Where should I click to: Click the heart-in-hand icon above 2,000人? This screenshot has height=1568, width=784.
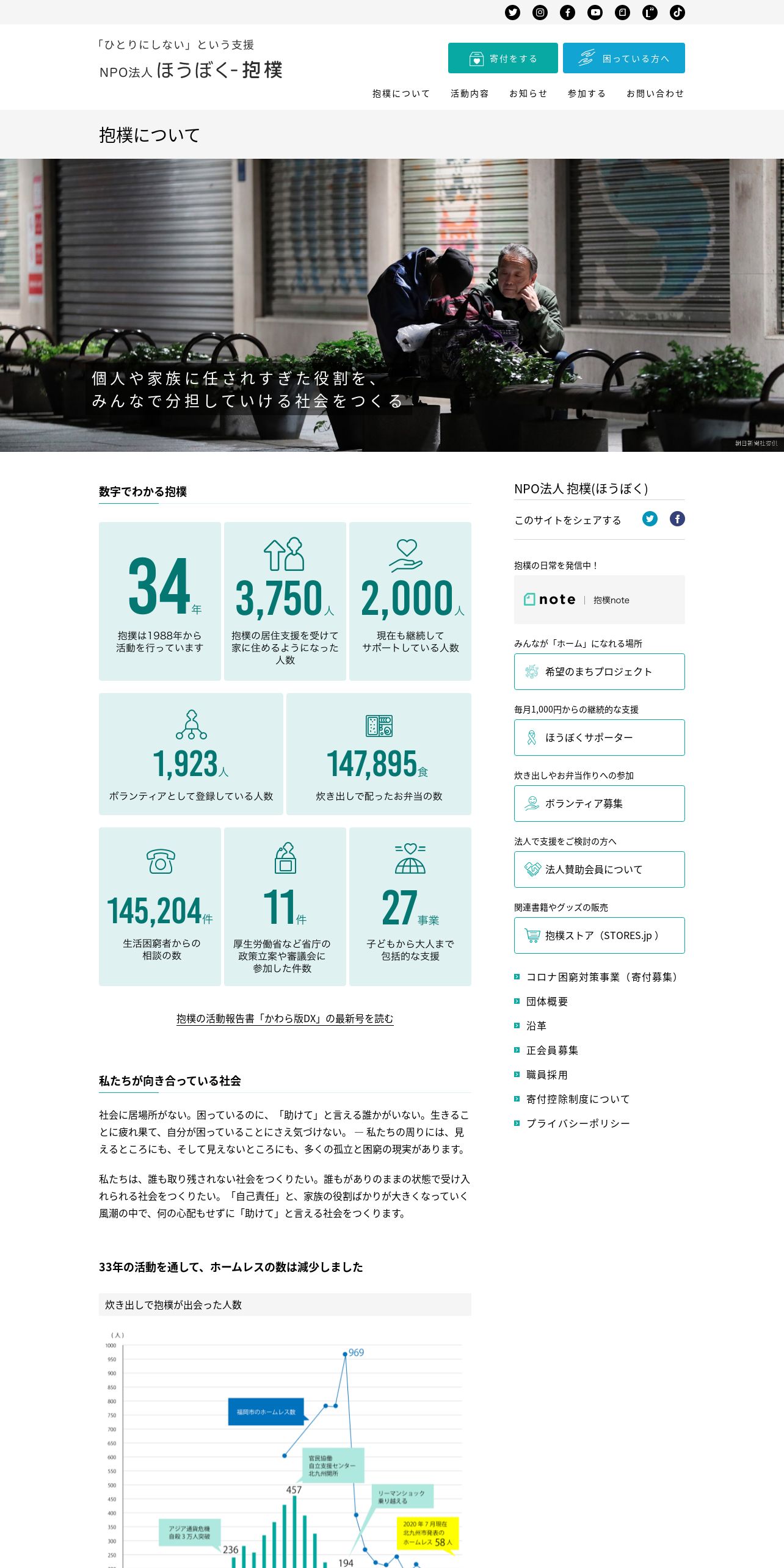pyautogui.click(x=407, y=555)
